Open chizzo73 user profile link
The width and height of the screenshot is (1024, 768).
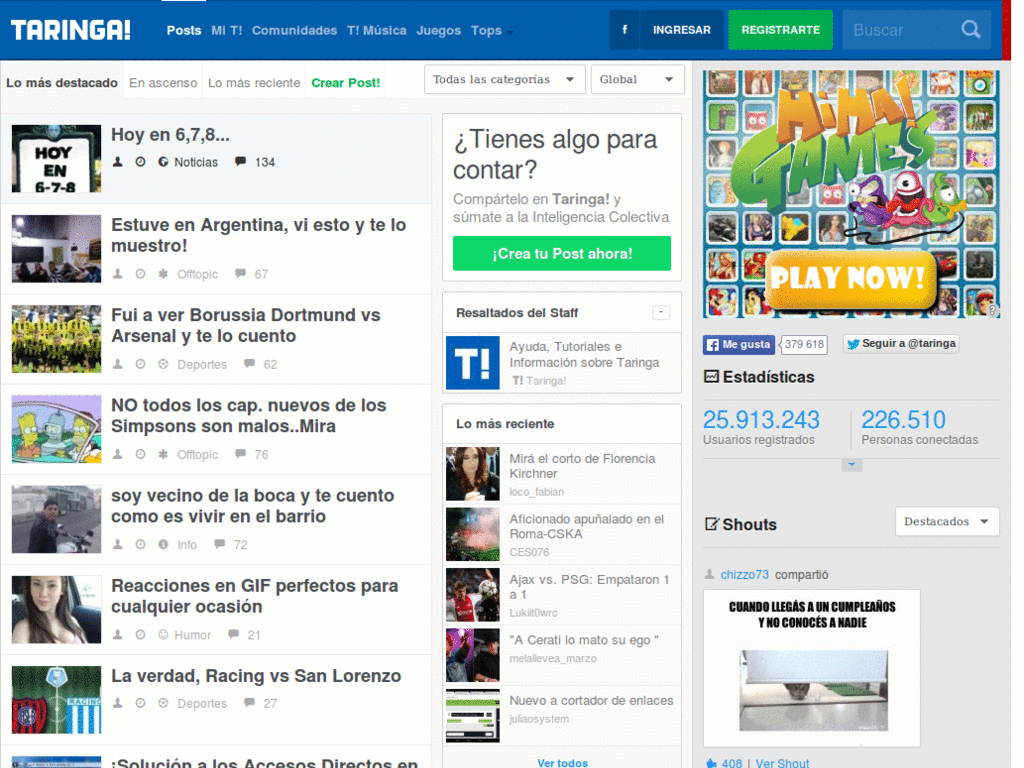click(x=744, y=574)
